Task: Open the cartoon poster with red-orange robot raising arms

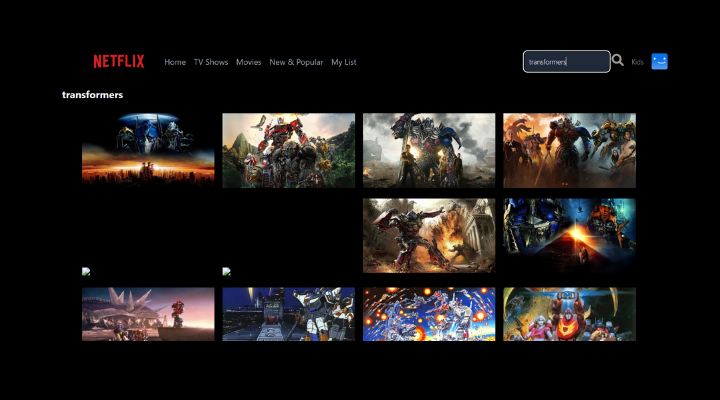Action: click(x=569, y=314)
